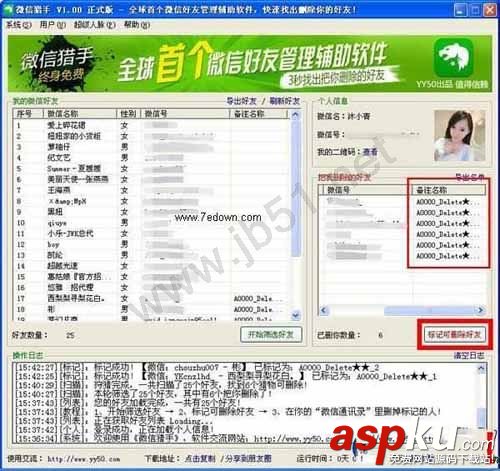Select friend row 5 Summer - 夏媛媛
The width and height of the screenshot is (500, 471).
(x=152, y=168)
